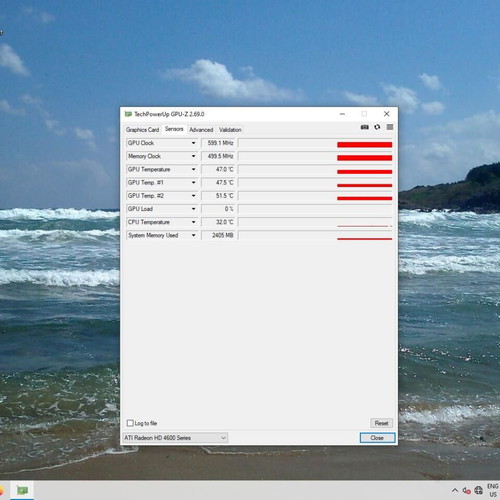Click the Reset button
Screen dimensions: 500x500
[x=381, y=423]
